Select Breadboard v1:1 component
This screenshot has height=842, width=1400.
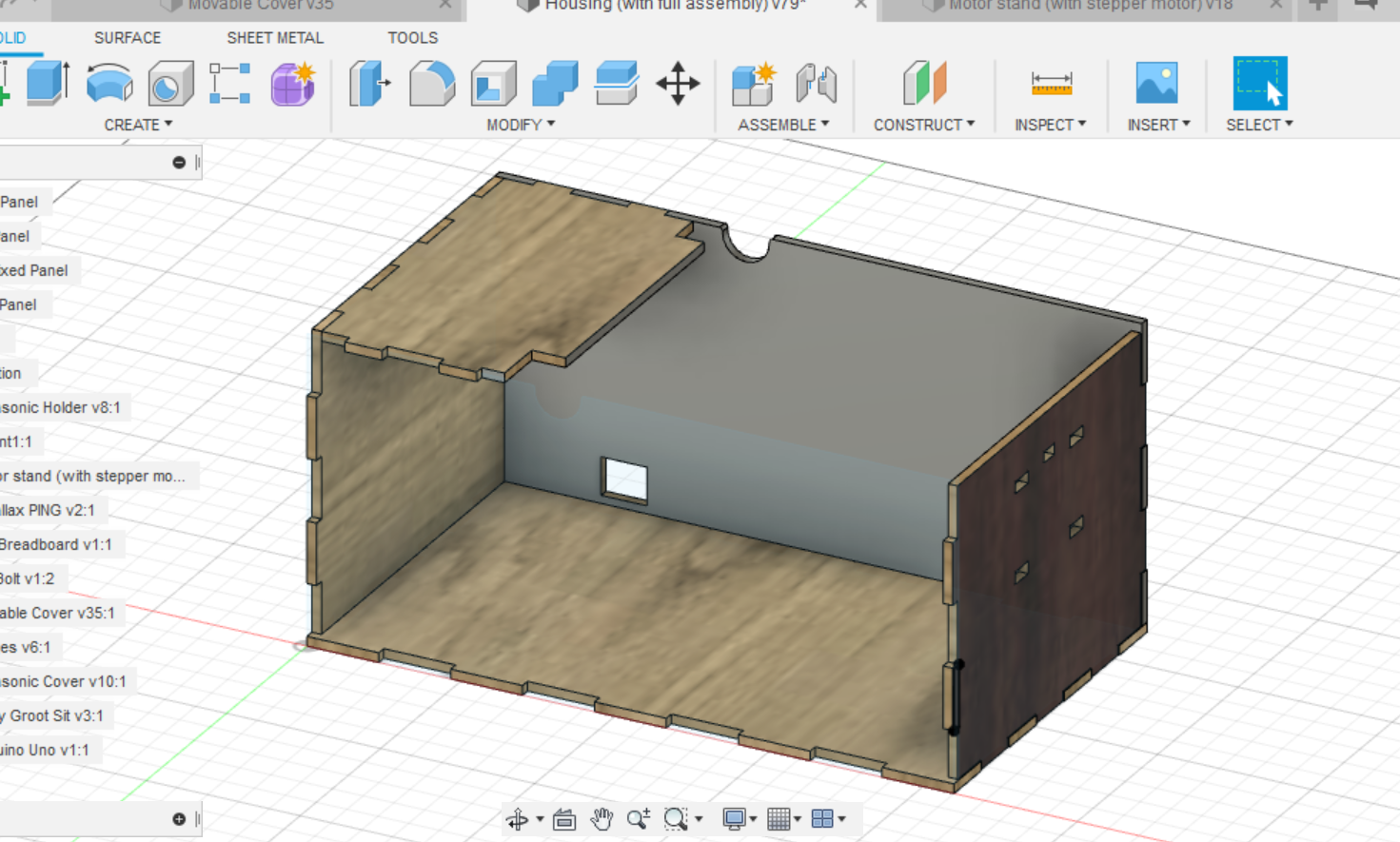[55, 544]
